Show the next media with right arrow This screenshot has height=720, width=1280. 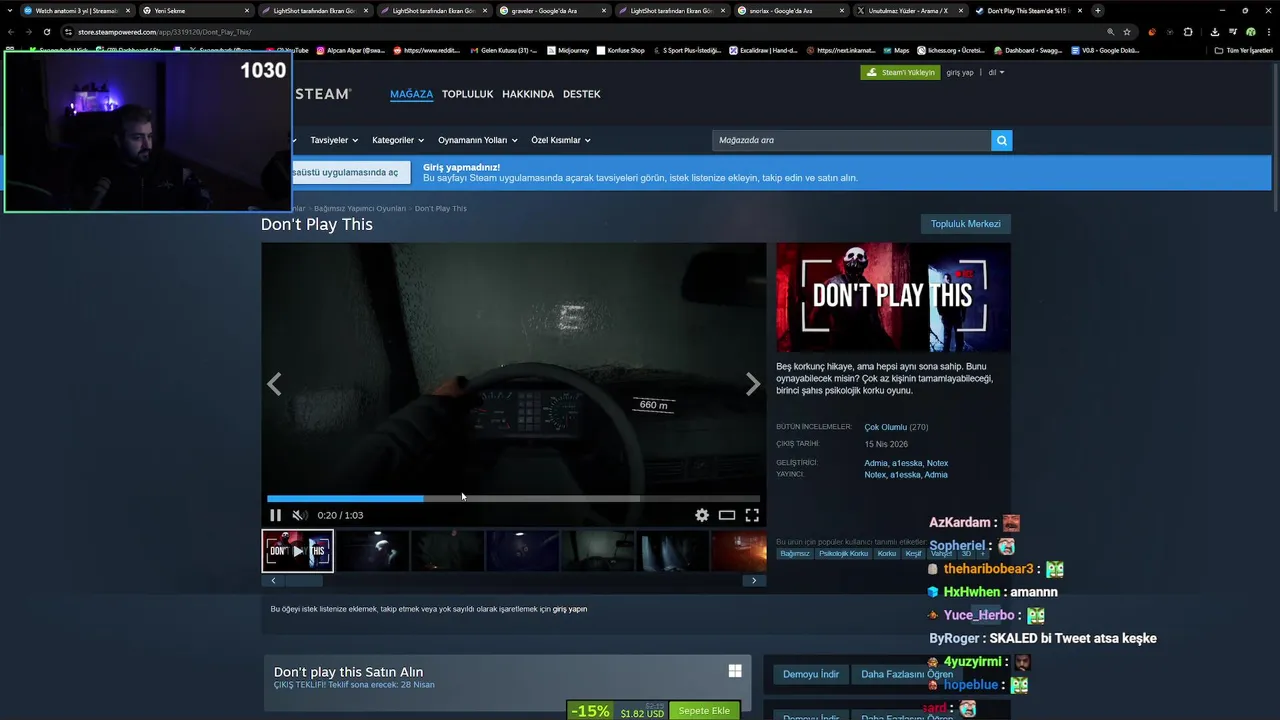753,384
